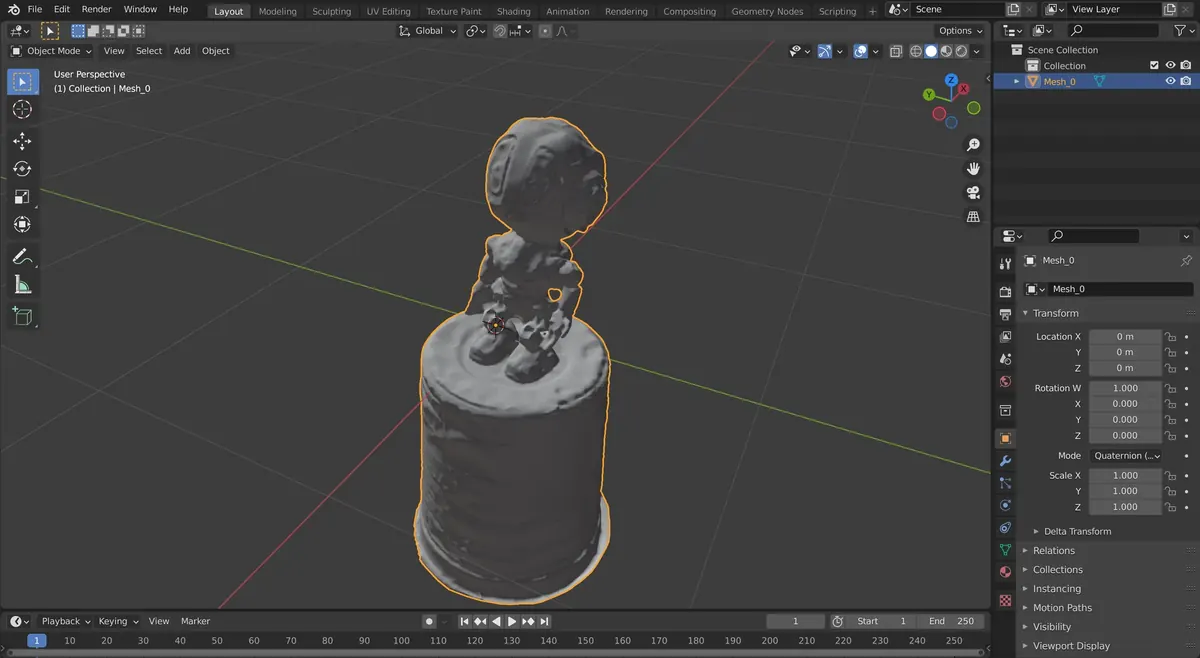1200x658 pixels.
Task: Toggle auto keying record button
Action: point(429,621)
